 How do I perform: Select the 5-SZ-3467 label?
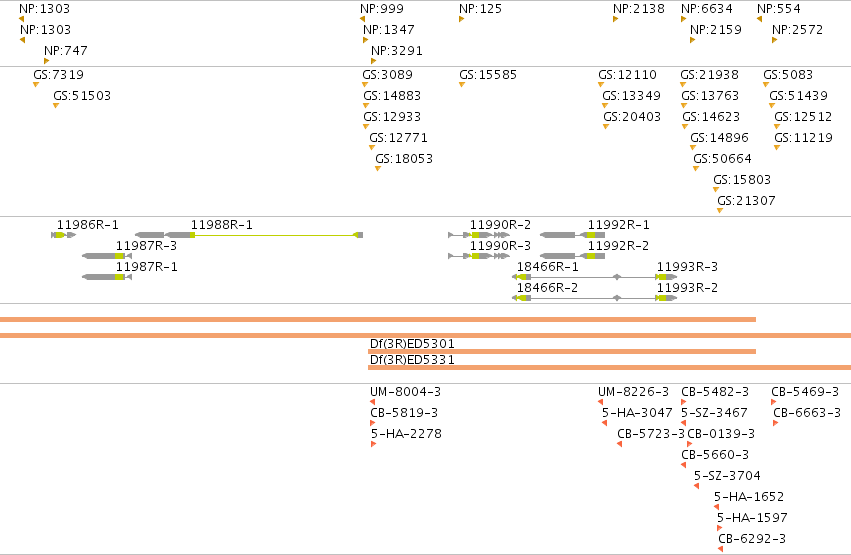(x=714, y=413)
